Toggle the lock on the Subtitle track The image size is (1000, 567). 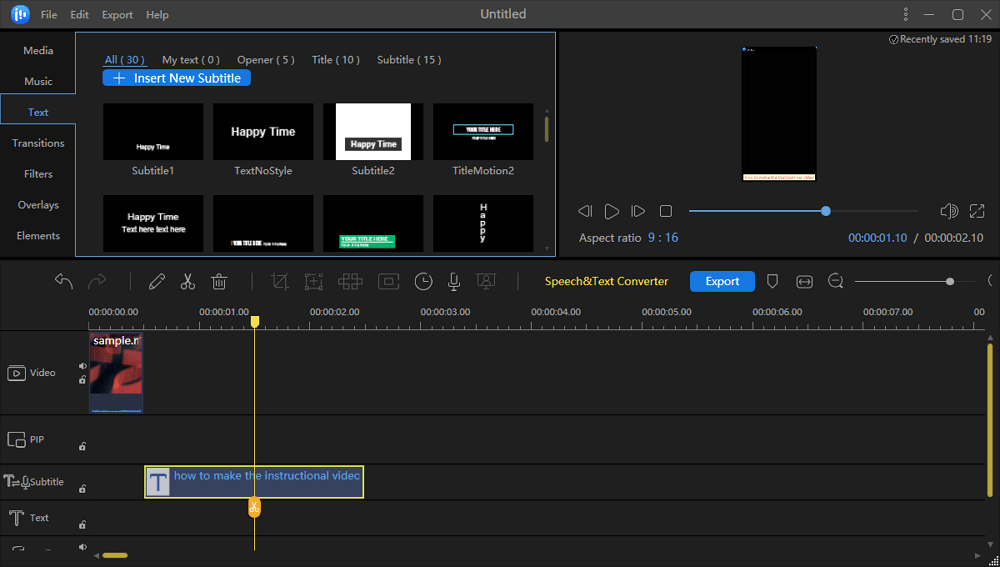82,489
